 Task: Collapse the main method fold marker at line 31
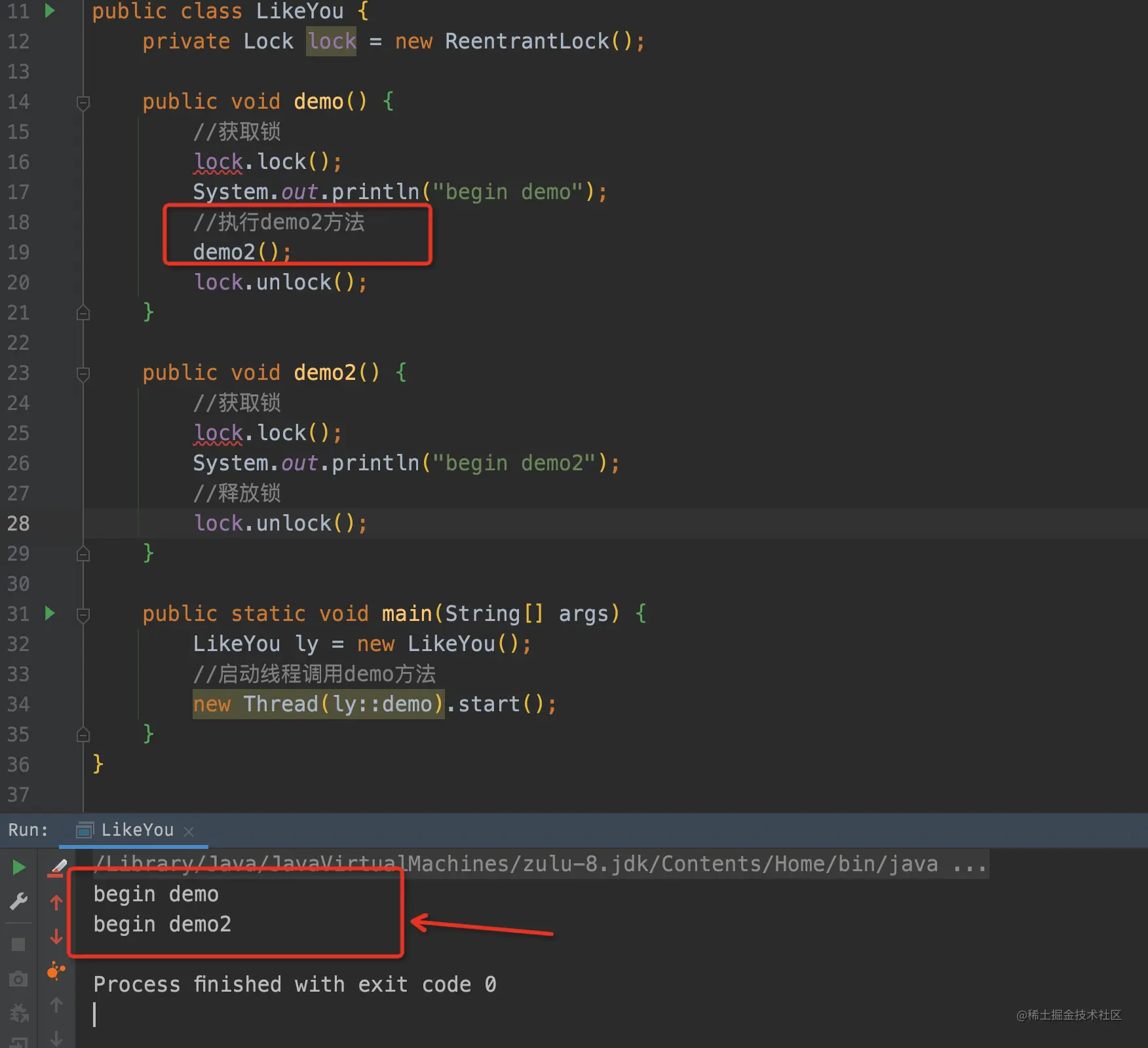coord(83,615)
